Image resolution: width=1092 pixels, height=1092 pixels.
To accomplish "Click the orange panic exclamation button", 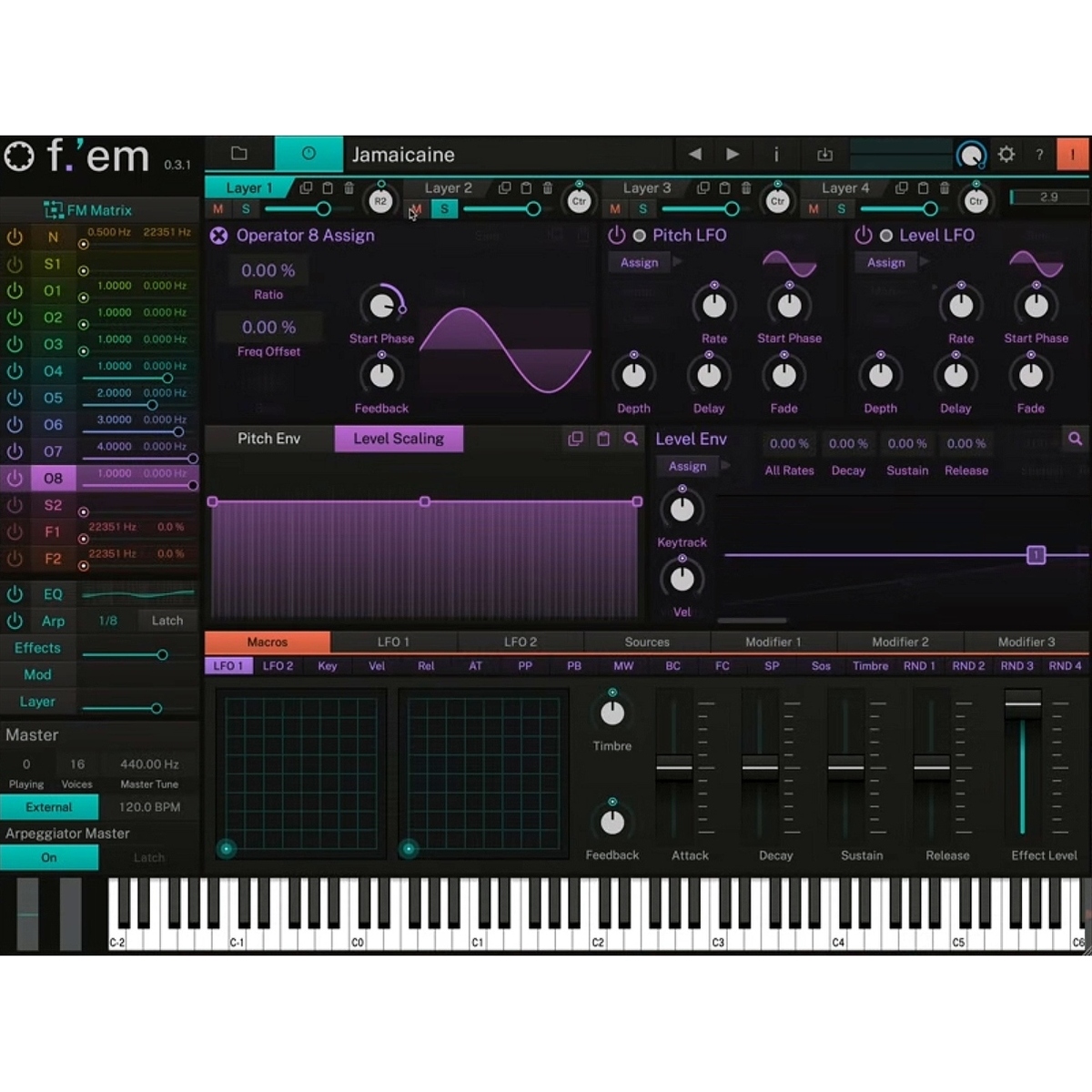I will 1072,154.
